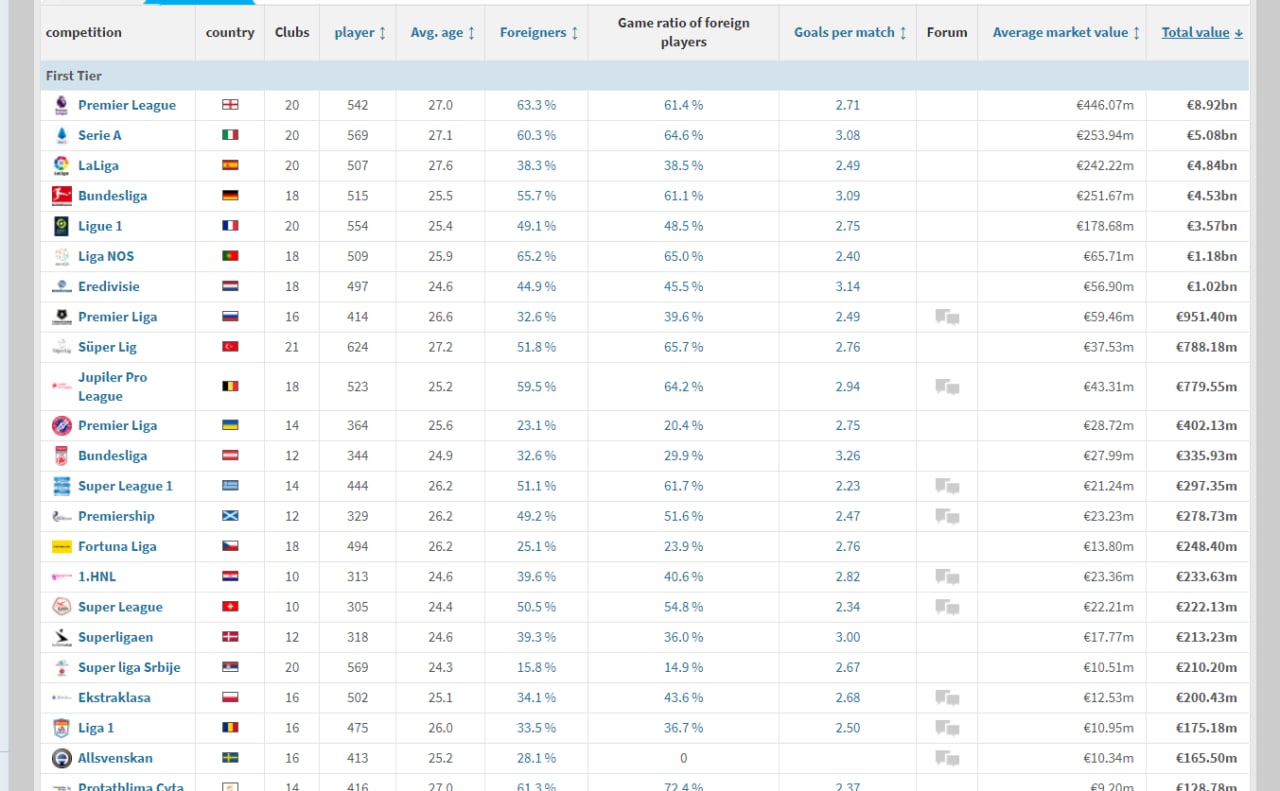Image resolution: width=1280 pixels, height=791 pixels.
Task: Open the Super liga Srbije link
Action: pyautogui.click(x=129, y=667)
